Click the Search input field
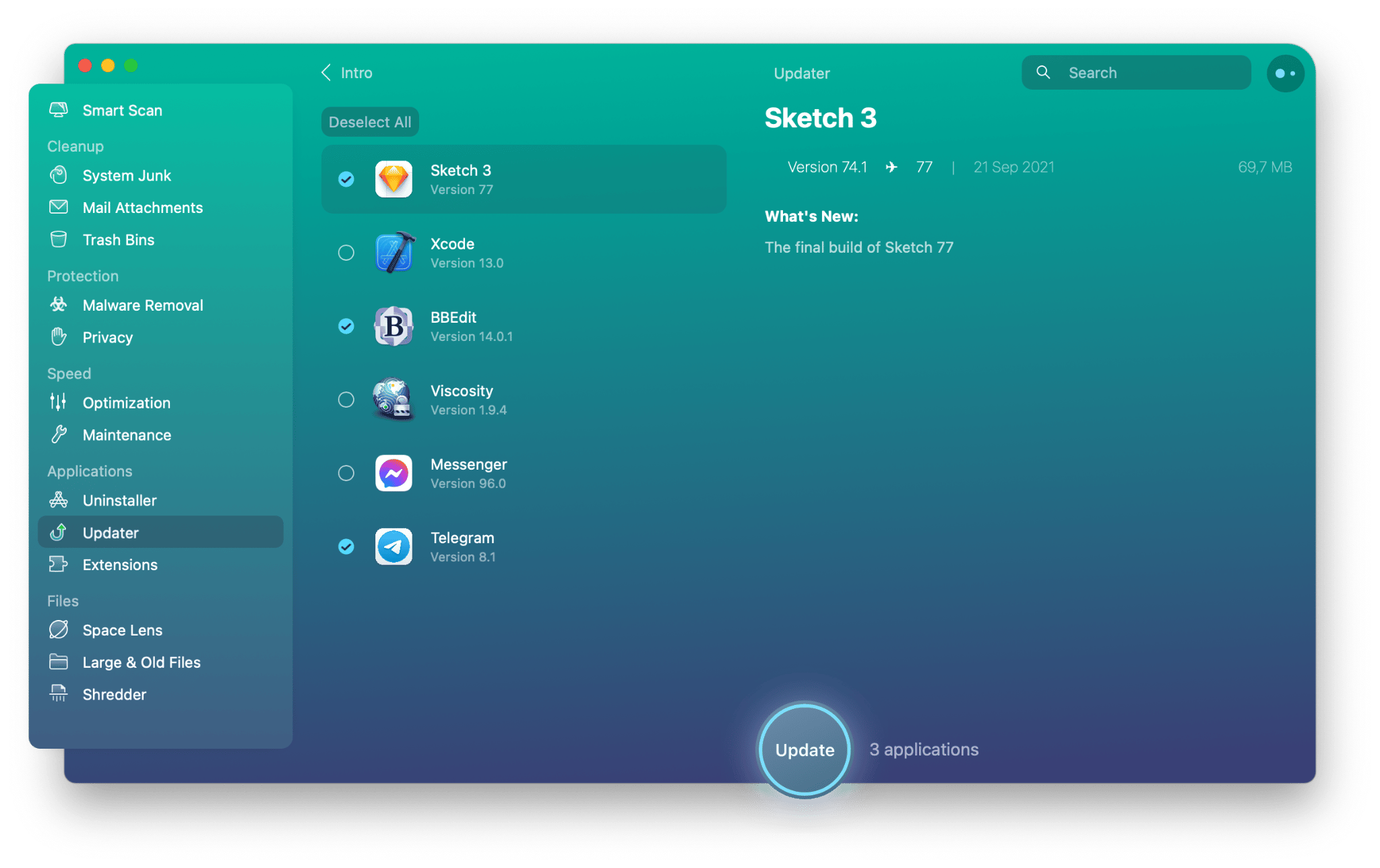The width and height of the screenshot is (1380, 868). click(1136, 73)
